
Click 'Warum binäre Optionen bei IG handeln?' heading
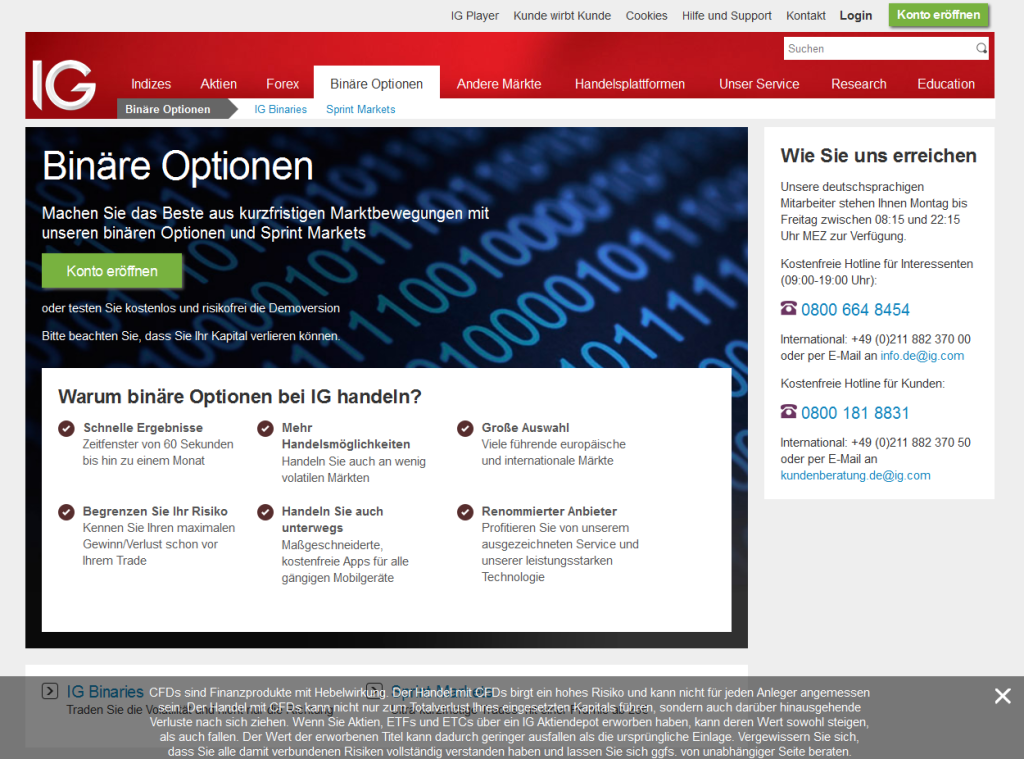point(240,396)
